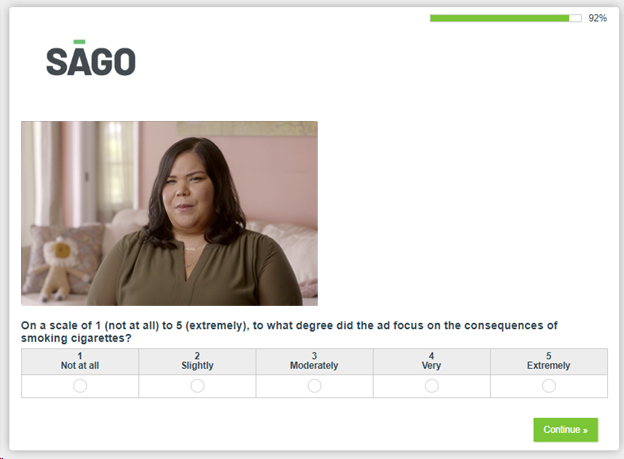Click the Not at all column header
The height and width of the screenshot is (459, 624).
click(80, 361)
